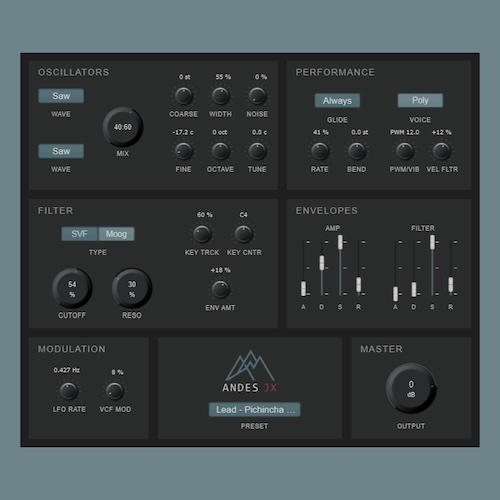Screen dimensions: 500x500
Task: Click the KEY TRCK knob
Action: tap(202, 234)
